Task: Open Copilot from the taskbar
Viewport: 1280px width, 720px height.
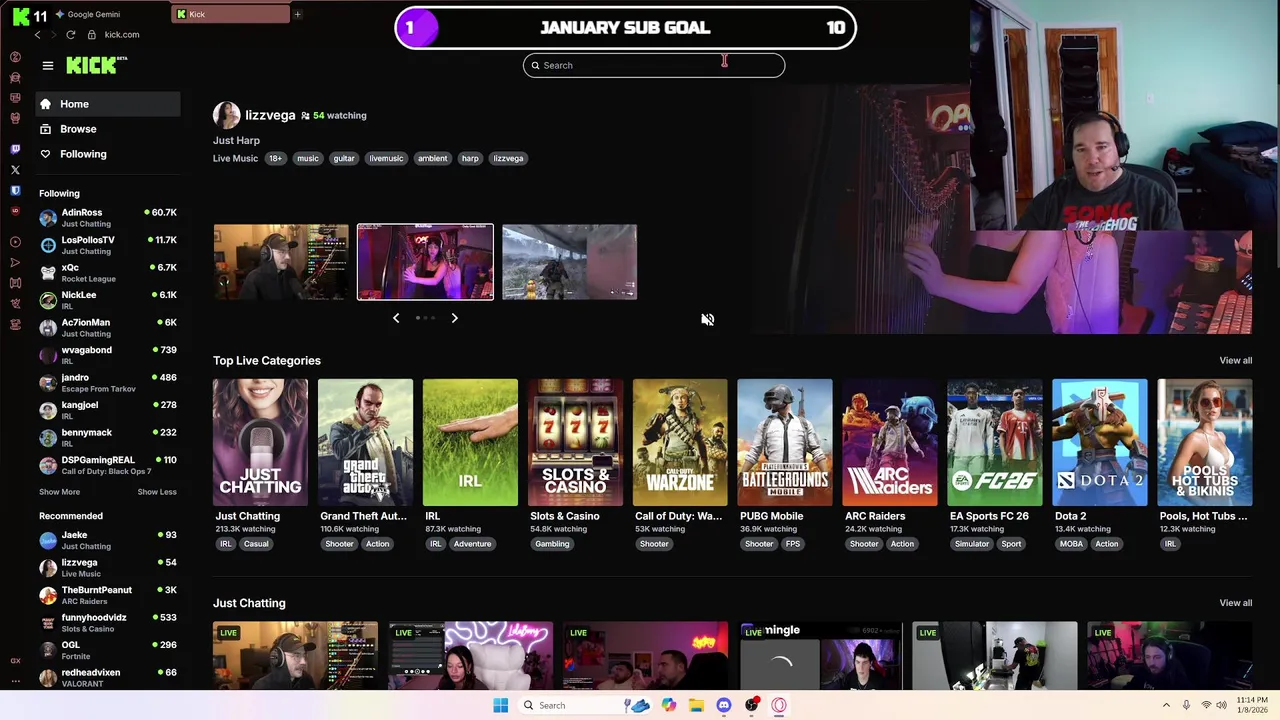Action: pos(668,705)
